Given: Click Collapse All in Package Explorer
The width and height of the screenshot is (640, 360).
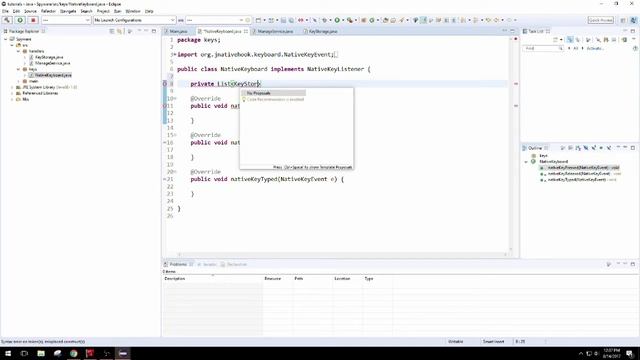Looking at the screenshot, I should click(112, 31).
